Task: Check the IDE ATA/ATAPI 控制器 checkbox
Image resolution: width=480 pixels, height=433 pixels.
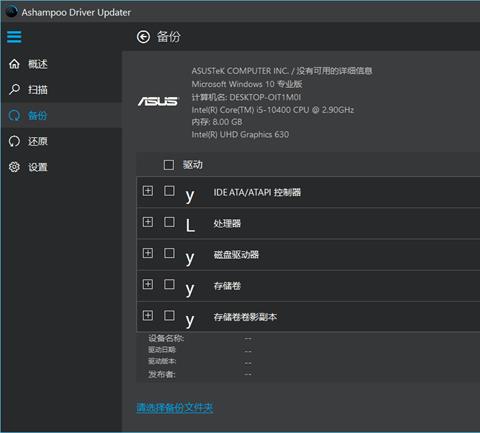Action: point(169,191)
